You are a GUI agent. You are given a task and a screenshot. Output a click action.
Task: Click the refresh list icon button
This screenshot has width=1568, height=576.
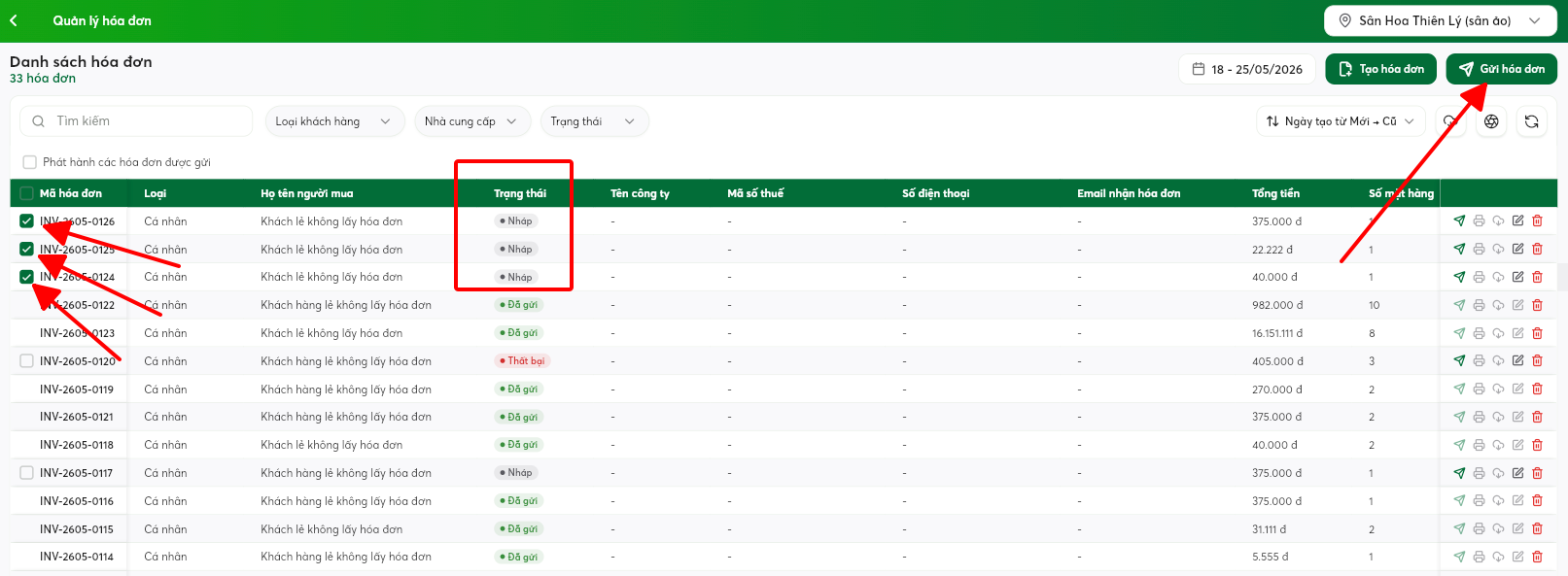pos(1531,121)
